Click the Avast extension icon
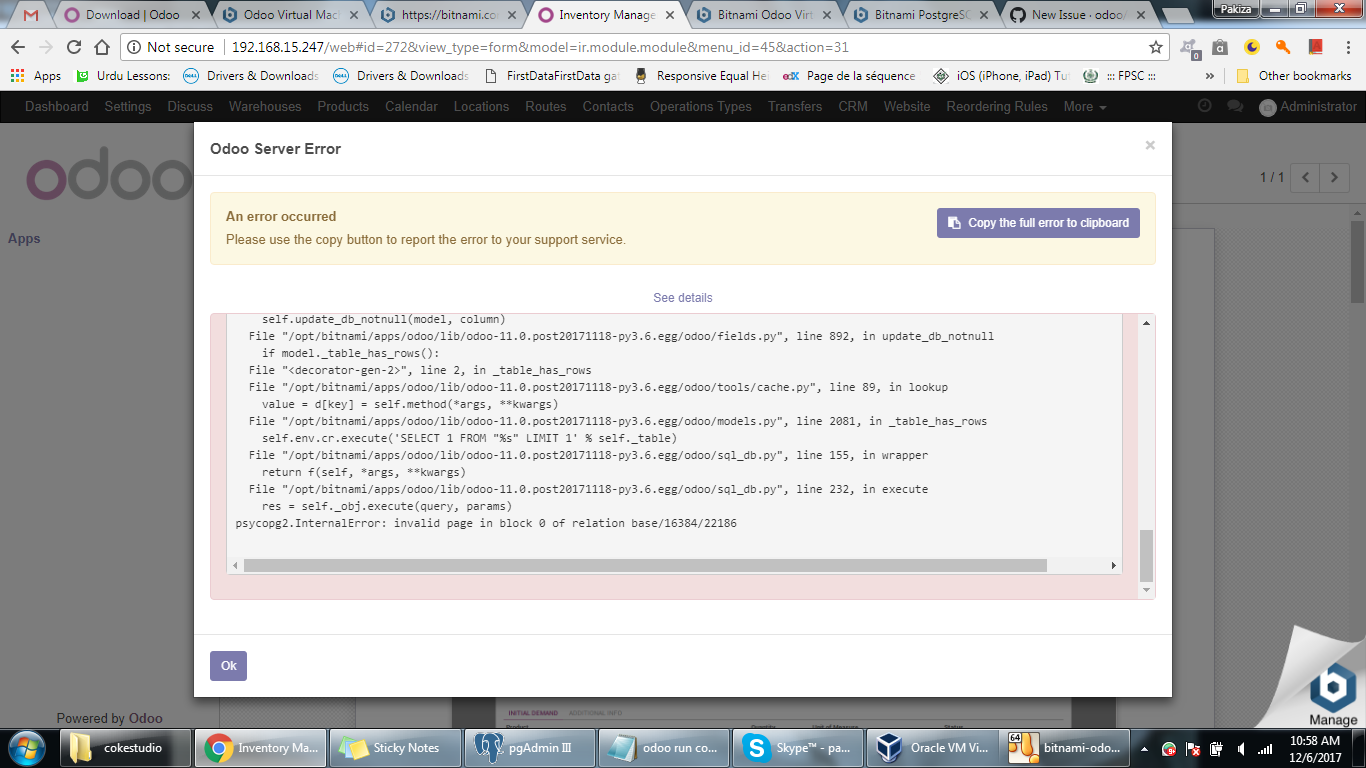Image resolution: width=1366 pixels, height=768 pixels. point(1190,47)
